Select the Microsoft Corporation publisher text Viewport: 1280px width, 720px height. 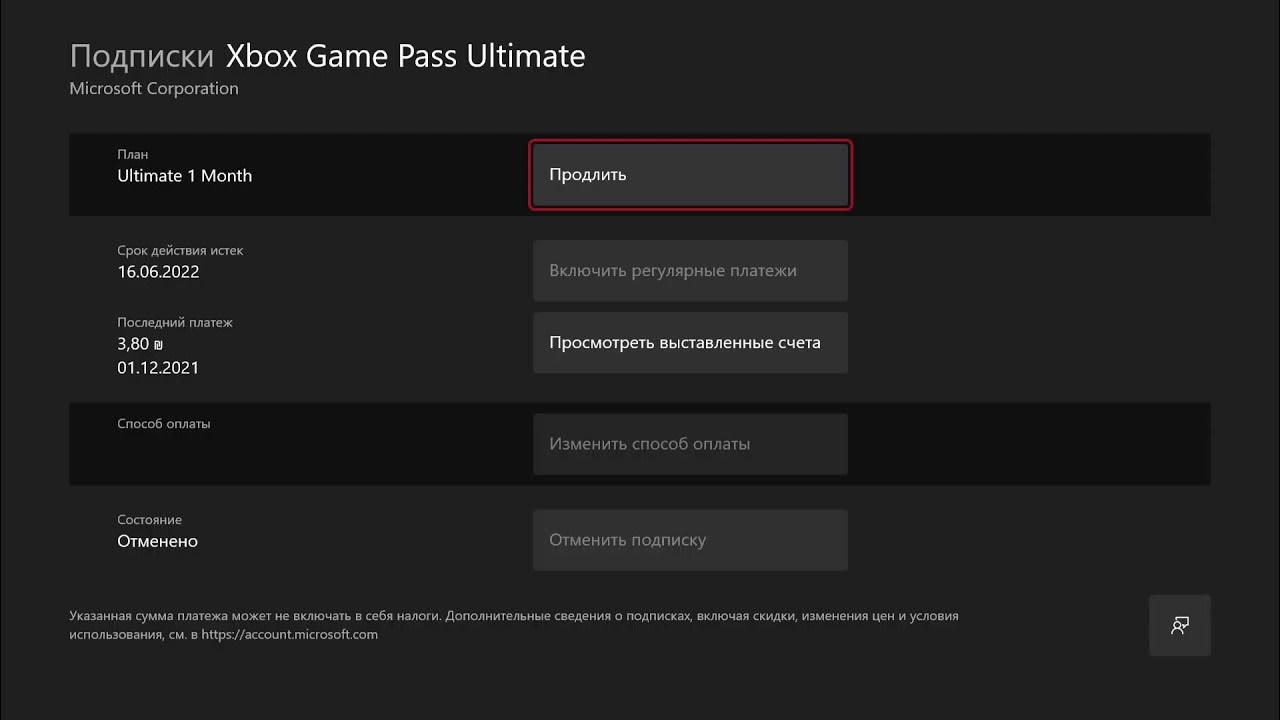tap(154, 89)
